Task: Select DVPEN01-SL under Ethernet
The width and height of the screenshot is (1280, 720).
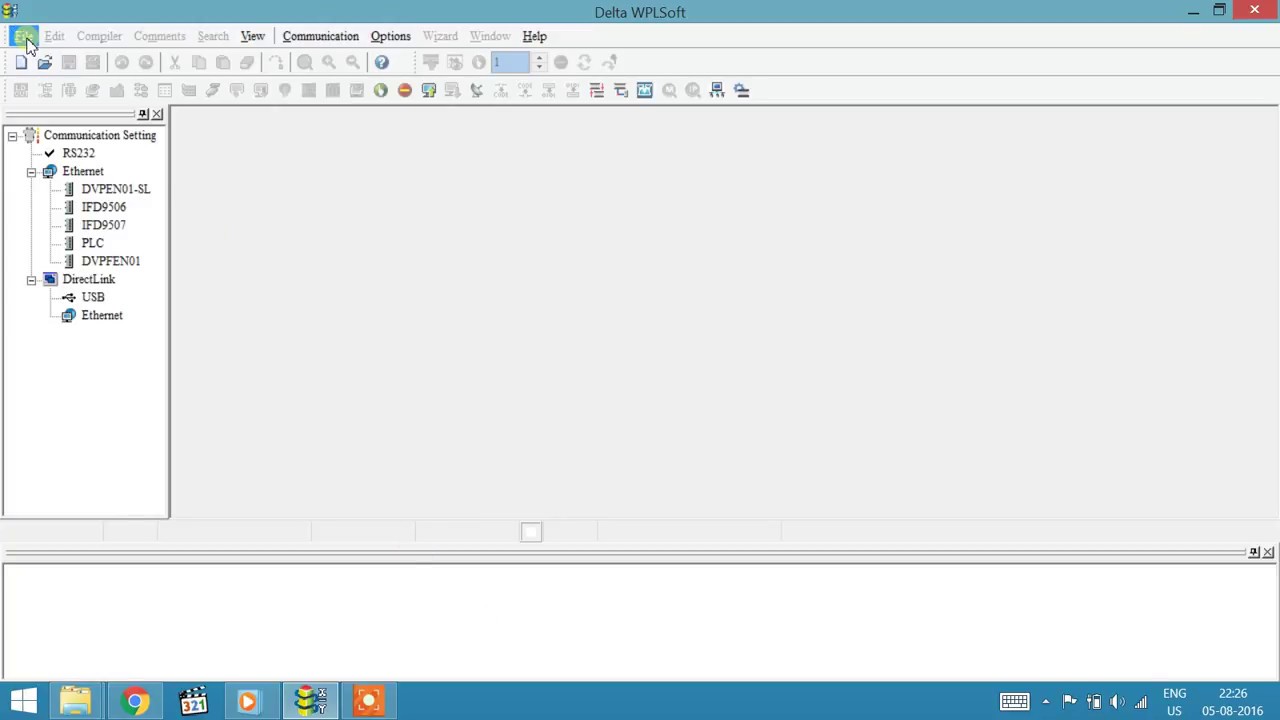Action: [x=115, y=189]
